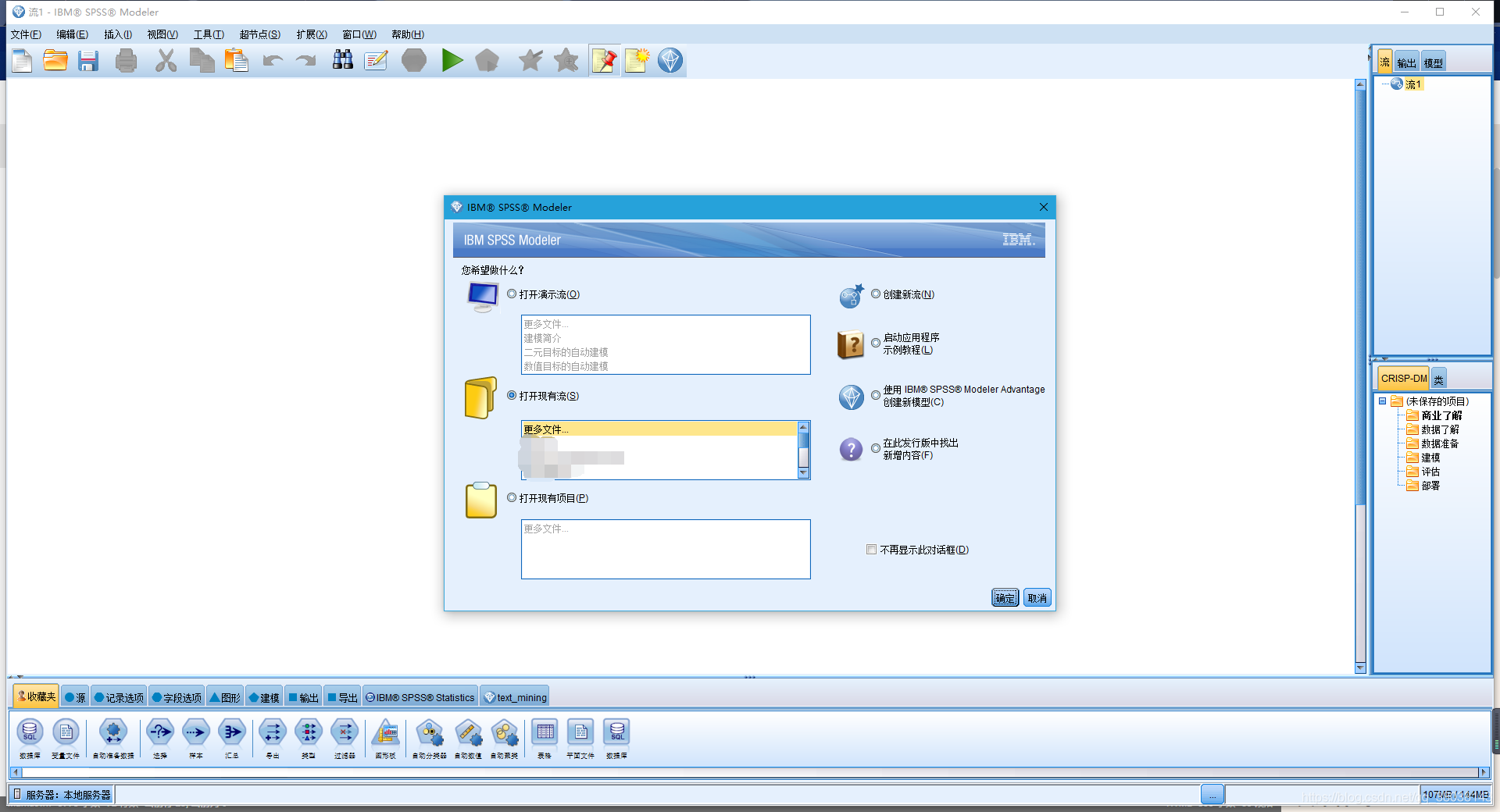This screenshot has height=812, width=1500.
Task: Click the Open folder icon in toolbar
Action: tap(55, 60)
